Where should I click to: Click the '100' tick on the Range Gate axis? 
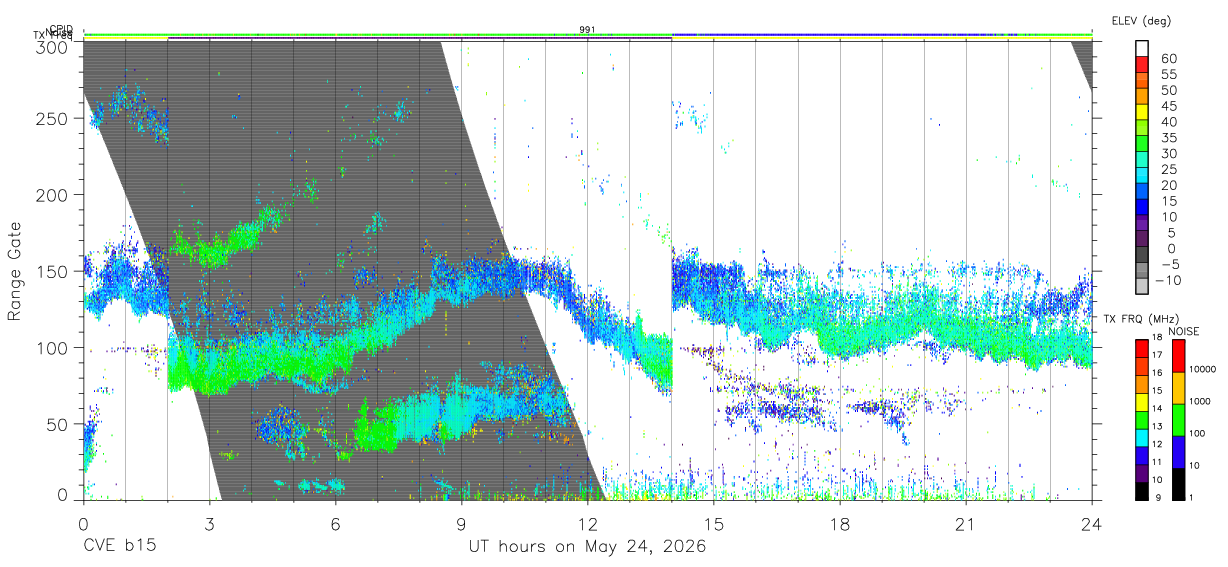(x=53, y=348)
